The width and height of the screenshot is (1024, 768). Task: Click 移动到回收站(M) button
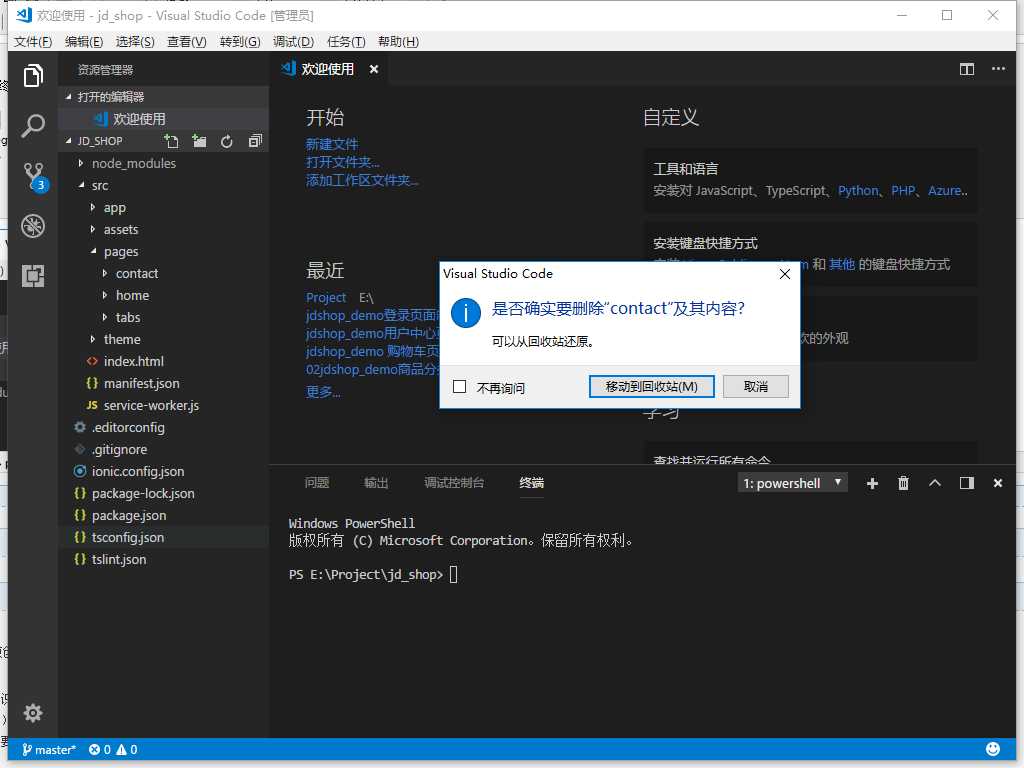[x=651, y=387]
